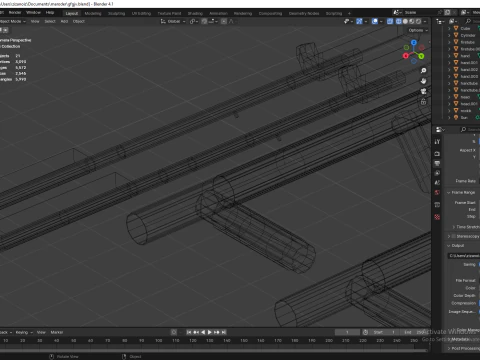
Task: Click the Z axis on navigation gizmo
Action: [x=414, y=43]
